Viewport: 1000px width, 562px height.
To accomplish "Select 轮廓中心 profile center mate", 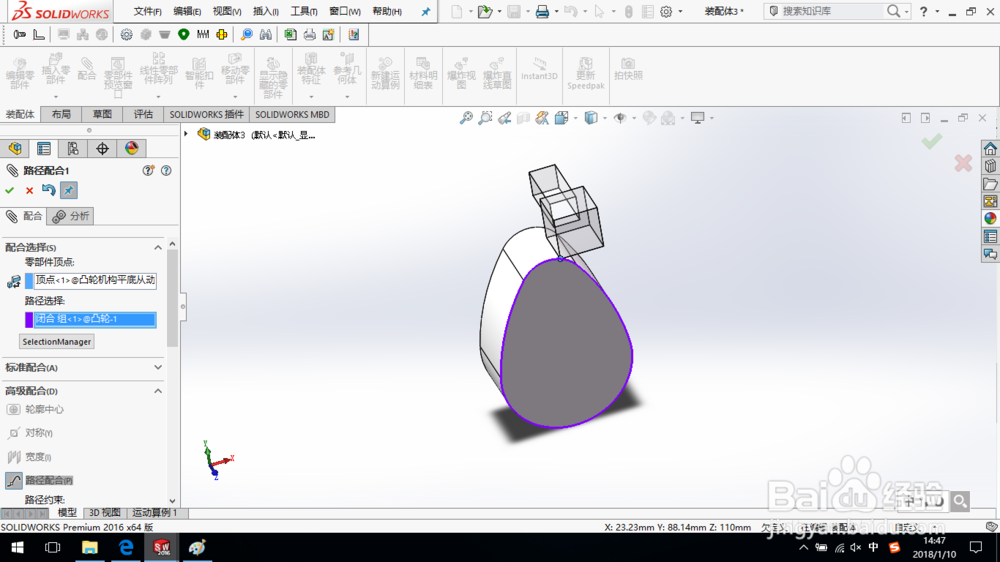I will pyautogui.click(x=35, y=410).
